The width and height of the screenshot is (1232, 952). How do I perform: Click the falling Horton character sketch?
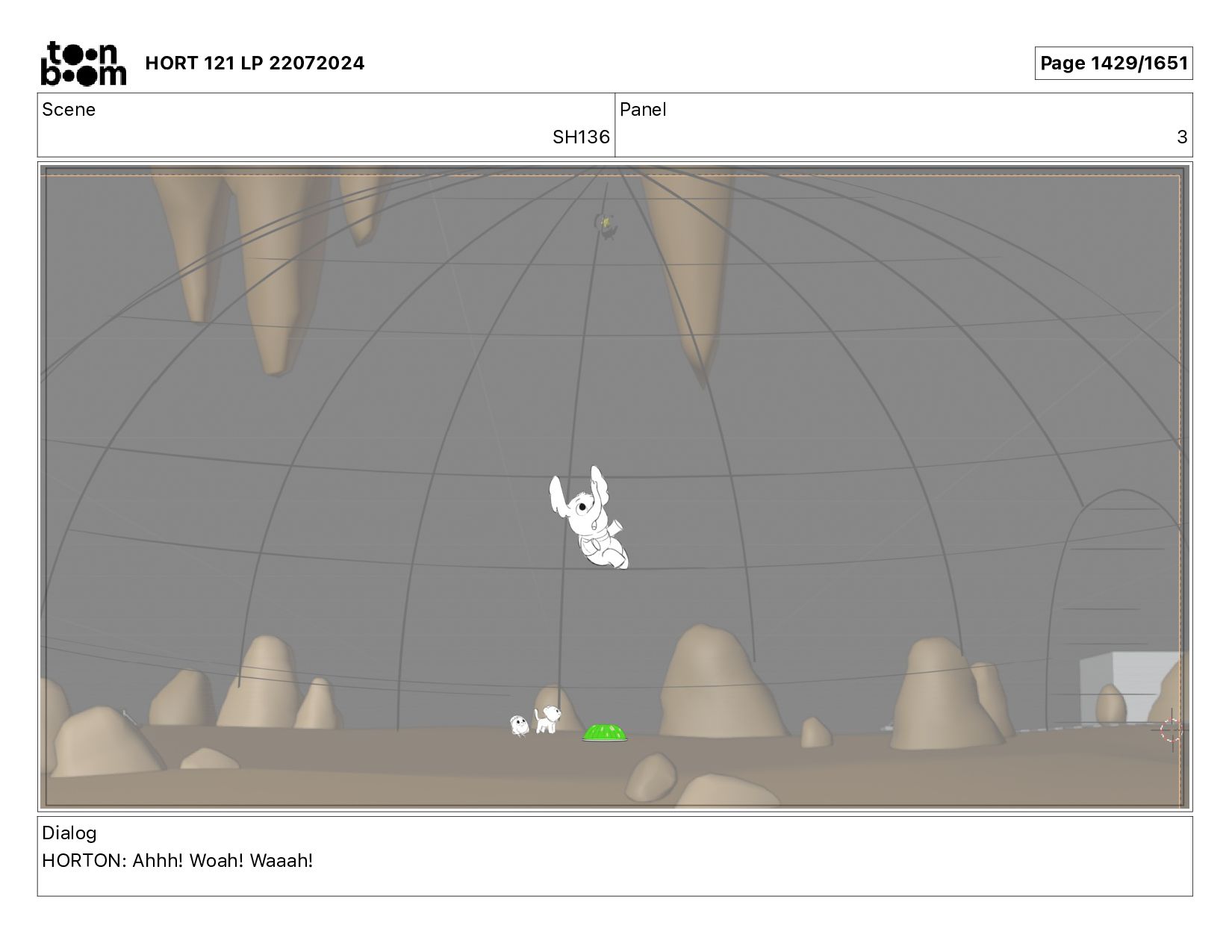(589, 518)
